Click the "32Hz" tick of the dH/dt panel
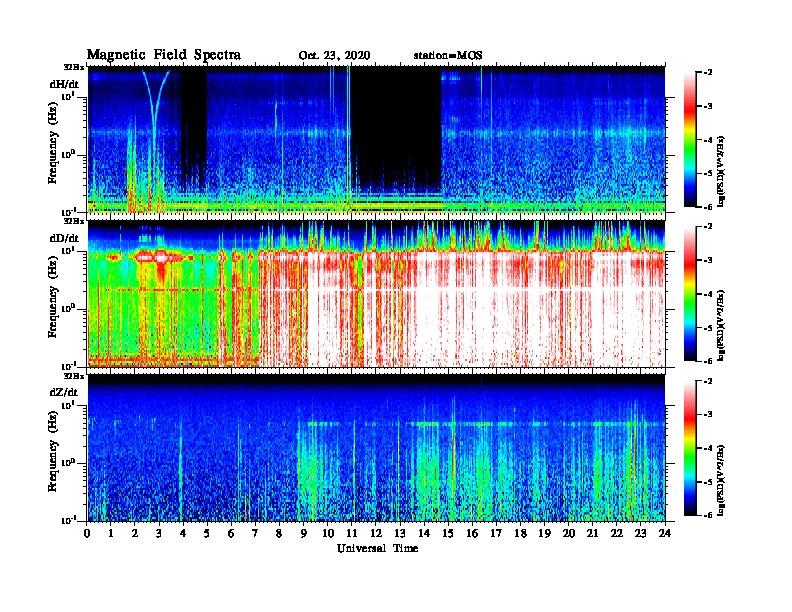 click(x=74, y=67)
